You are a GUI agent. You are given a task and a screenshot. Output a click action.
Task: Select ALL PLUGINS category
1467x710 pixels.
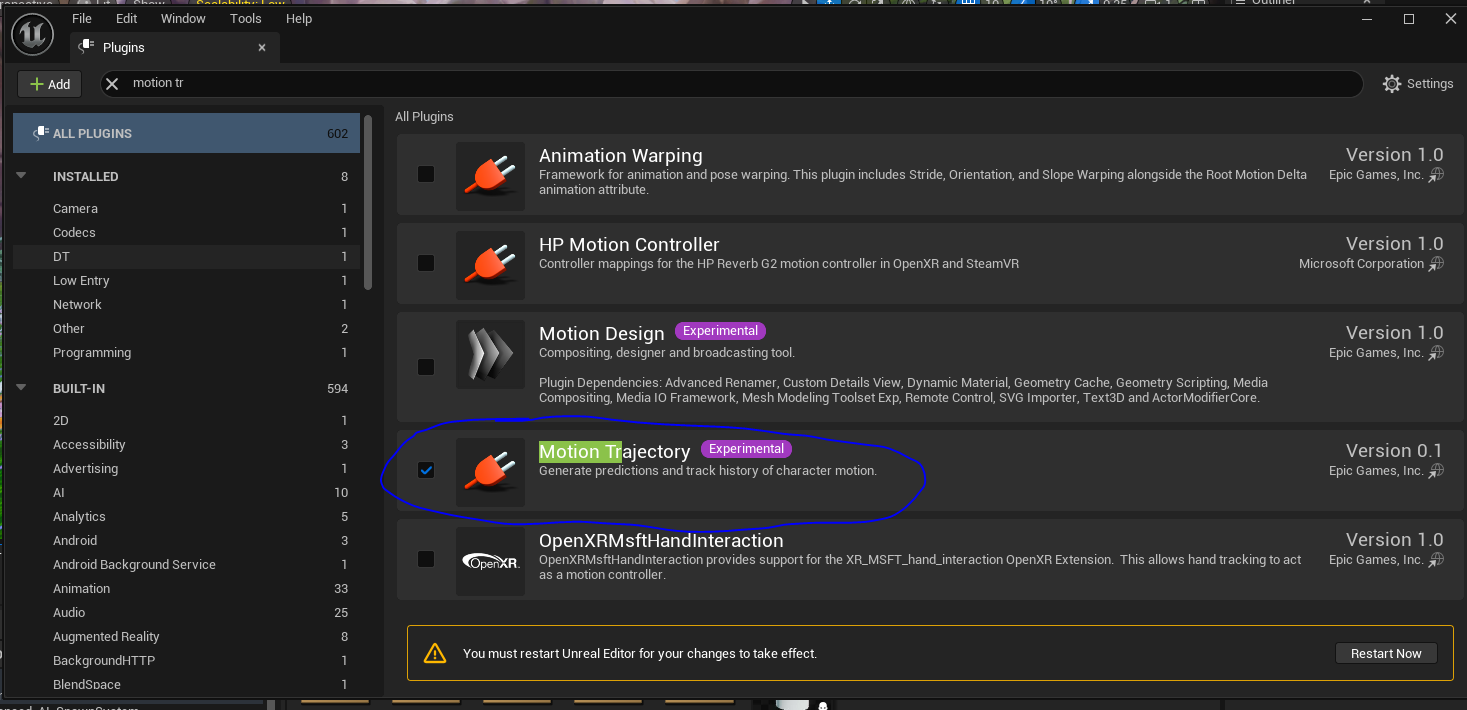click(186, 133)
